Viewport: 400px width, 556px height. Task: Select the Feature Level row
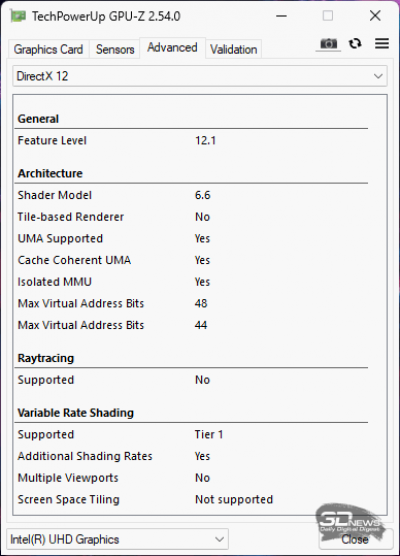191,140
